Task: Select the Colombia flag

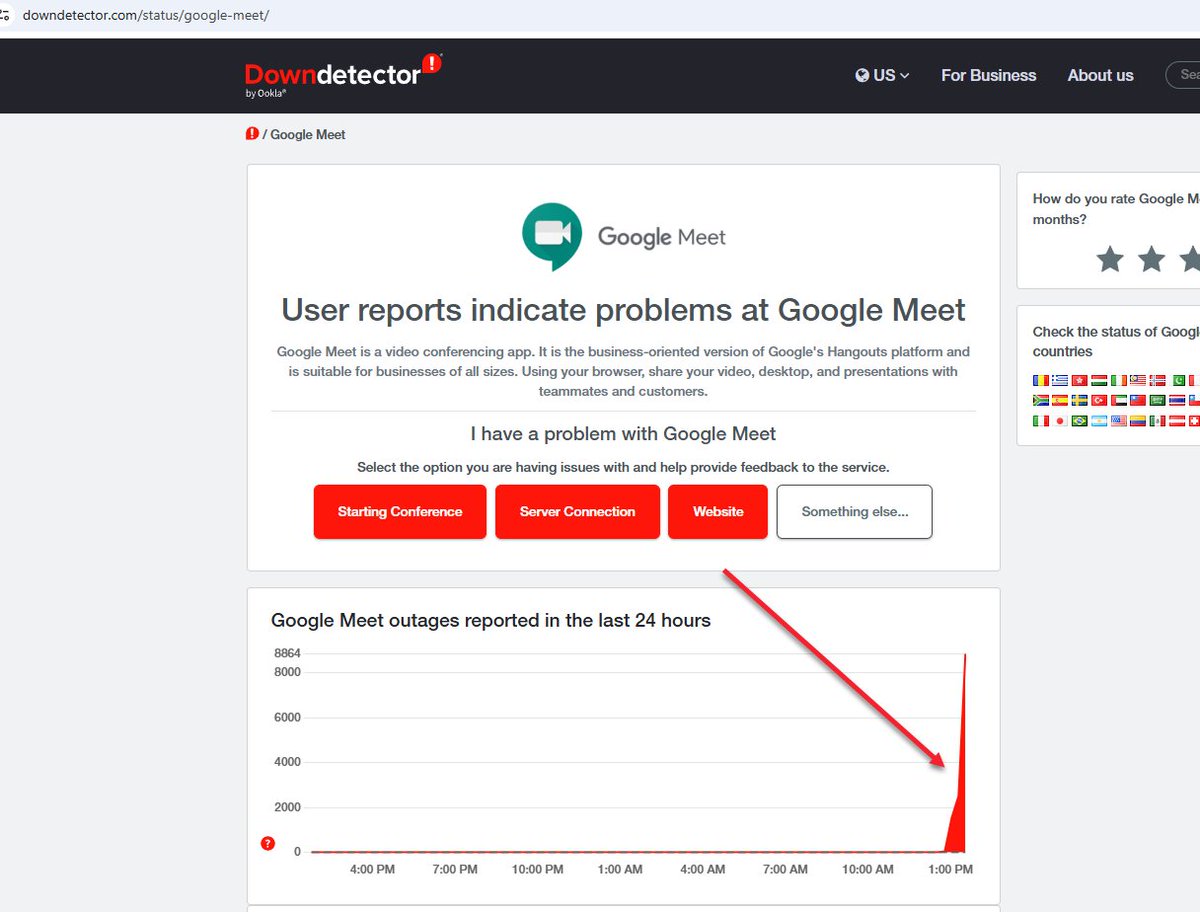Action: pos(1138,421)
